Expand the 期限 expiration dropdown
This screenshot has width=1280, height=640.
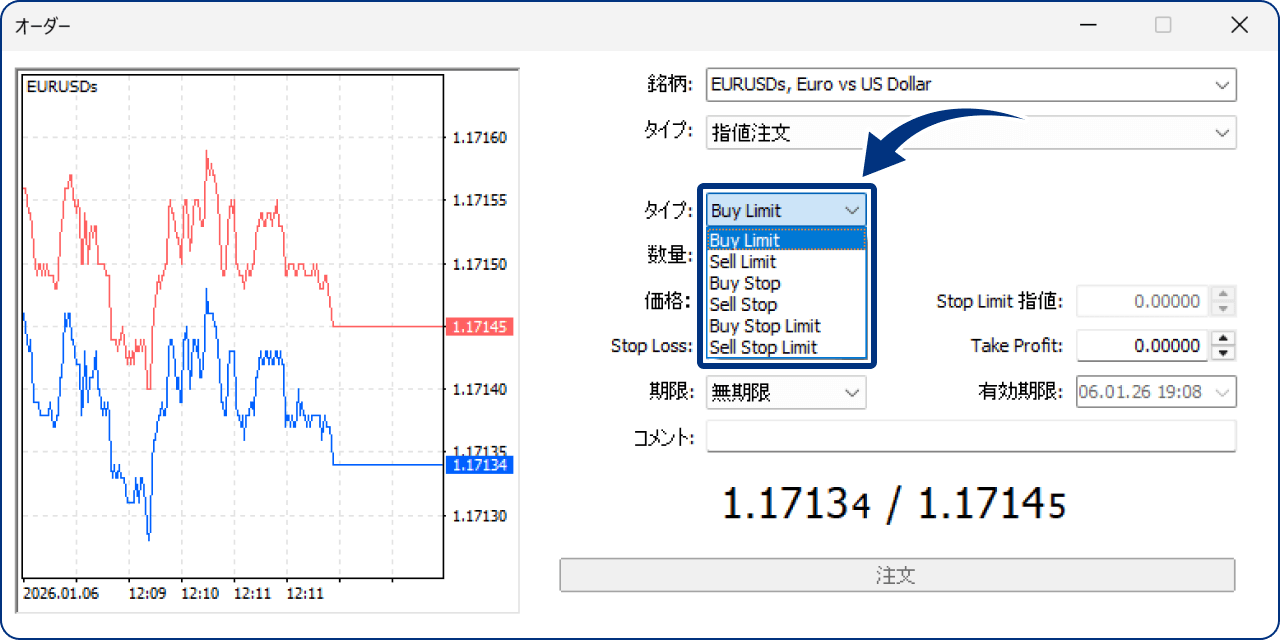coord(852,392)
